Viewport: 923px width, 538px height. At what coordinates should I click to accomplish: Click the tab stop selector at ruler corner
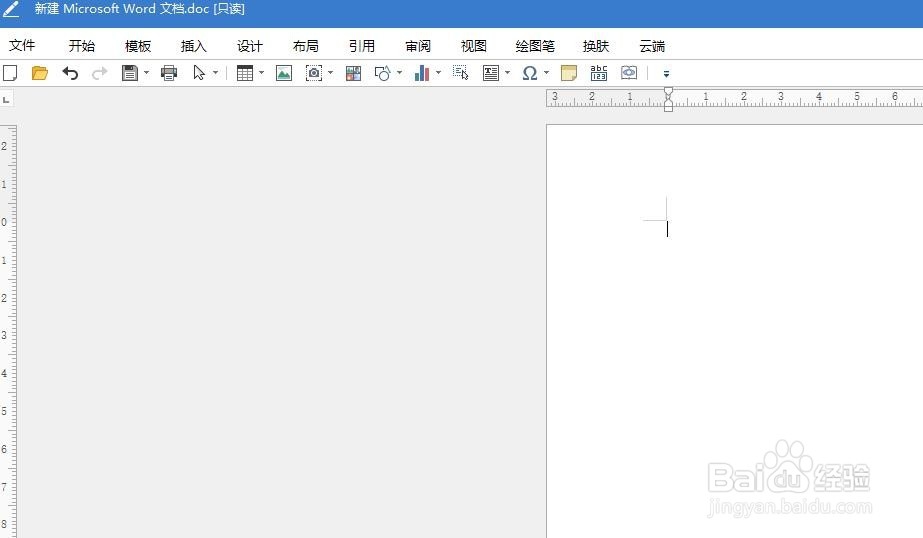click(x=6, y=99)
